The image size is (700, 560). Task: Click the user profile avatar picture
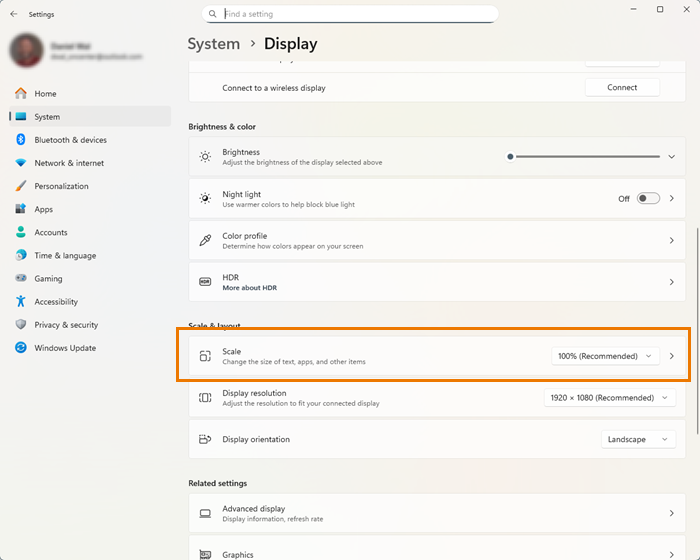coord(27,50)
